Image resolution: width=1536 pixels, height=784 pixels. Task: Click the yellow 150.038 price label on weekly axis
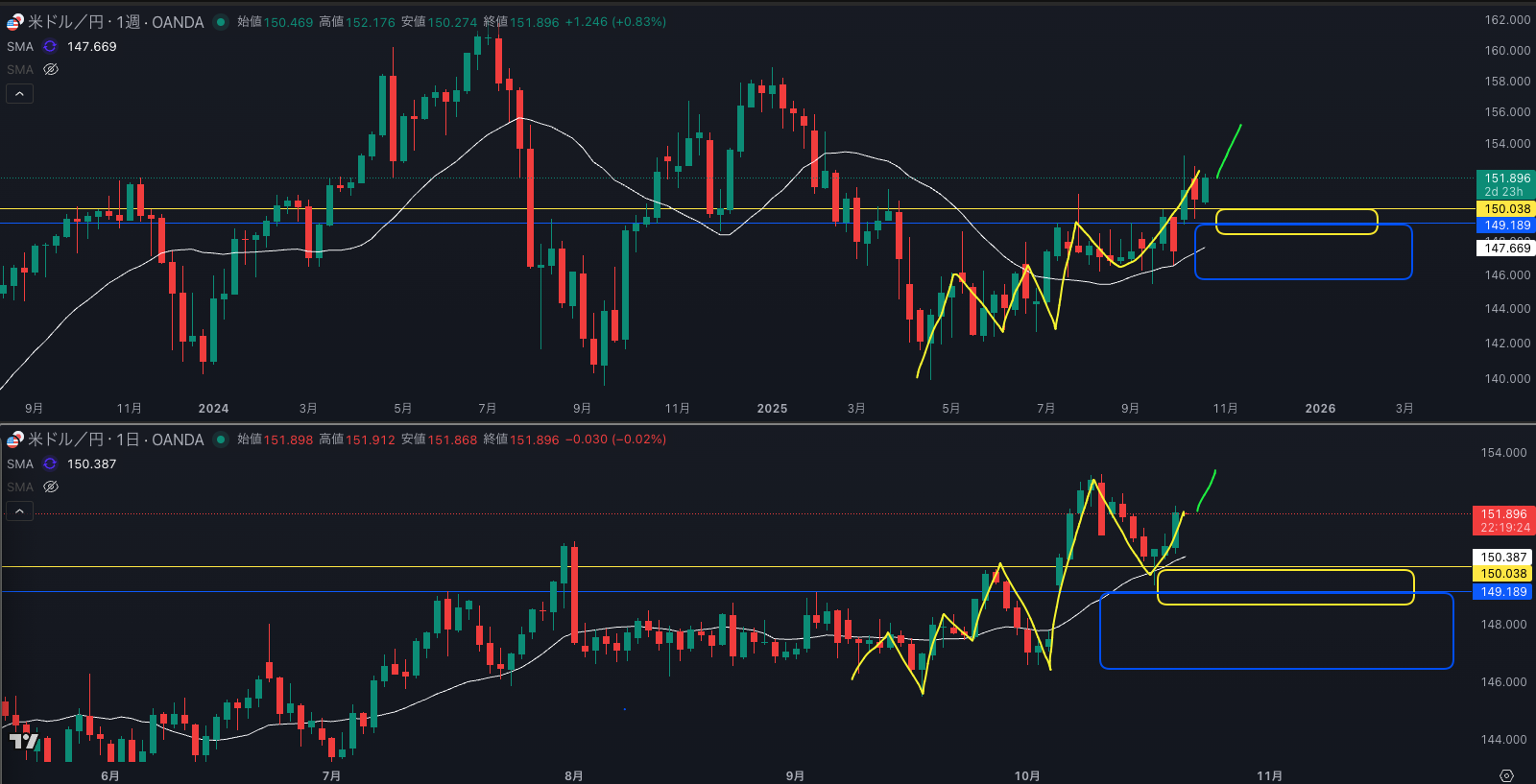(x=1506, y=208)
